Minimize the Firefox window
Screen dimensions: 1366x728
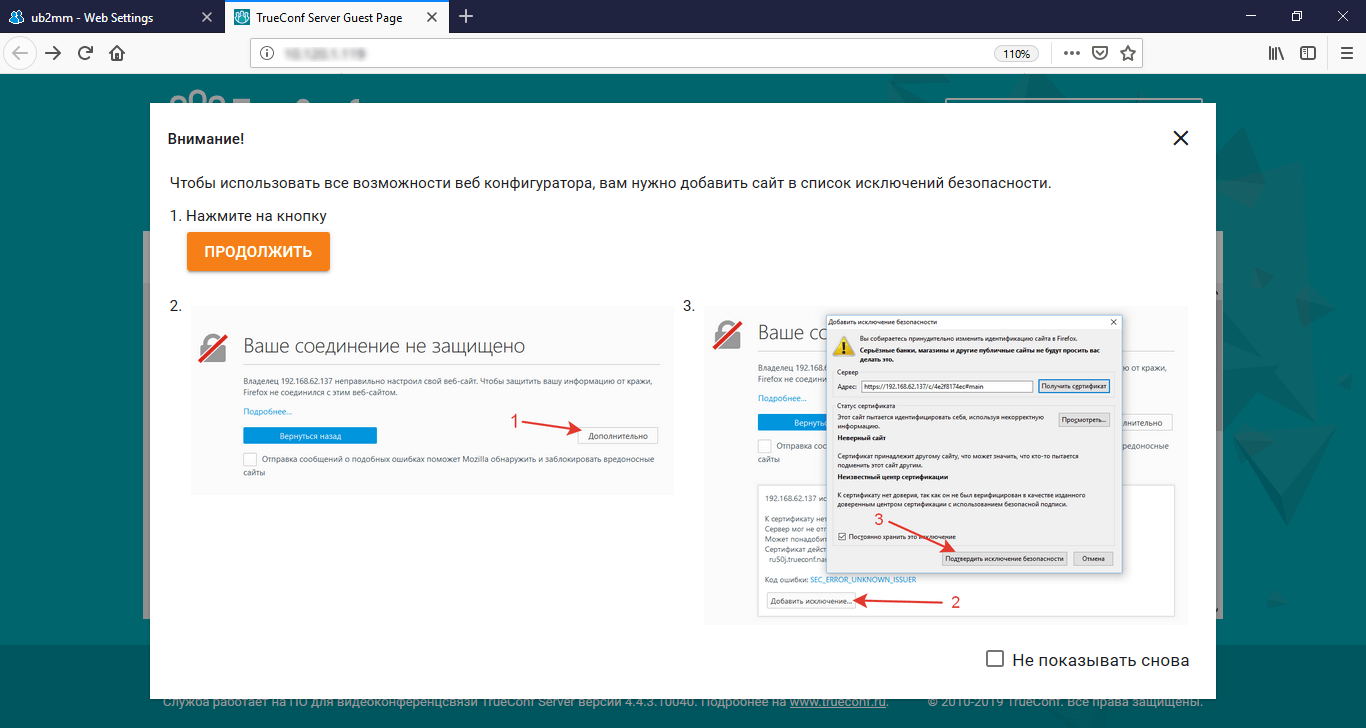point(1251,16)
